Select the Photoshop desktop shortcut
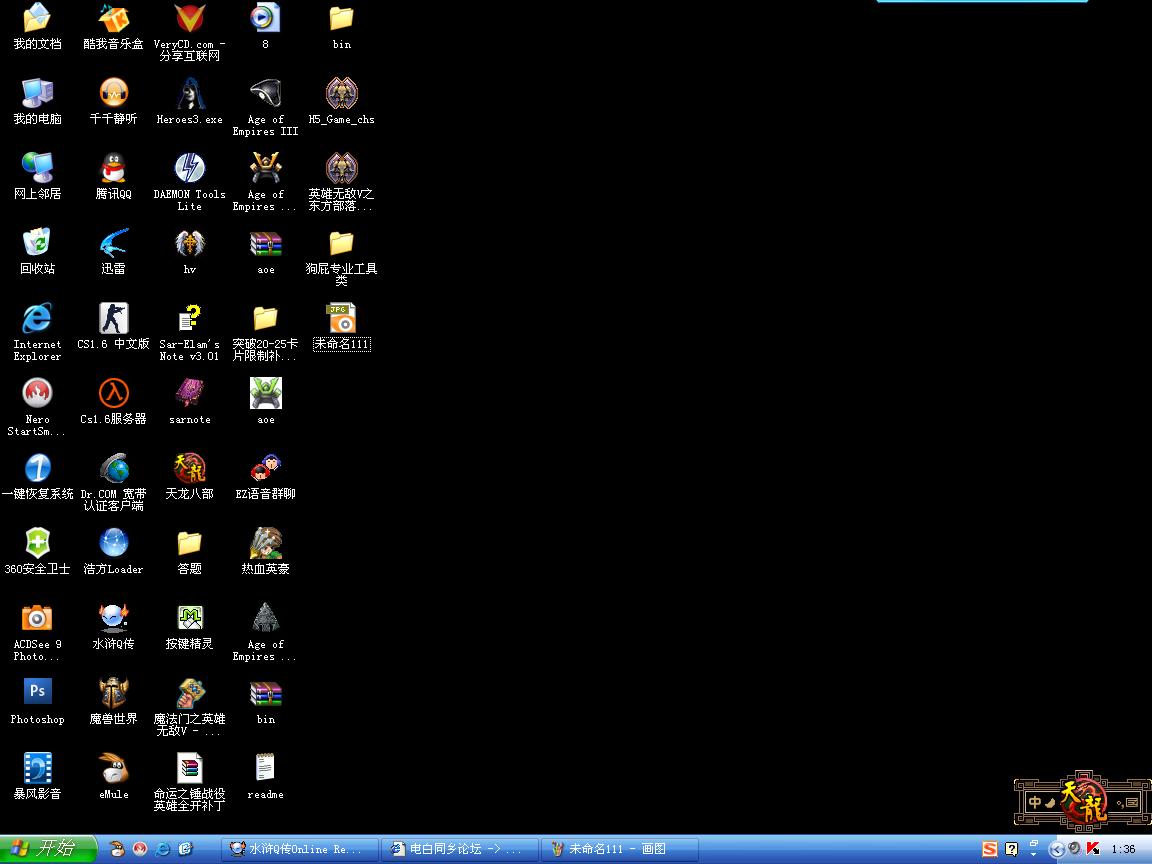Image resolution: width=1152 pixels, height=864 pixels. pos(37,692)
